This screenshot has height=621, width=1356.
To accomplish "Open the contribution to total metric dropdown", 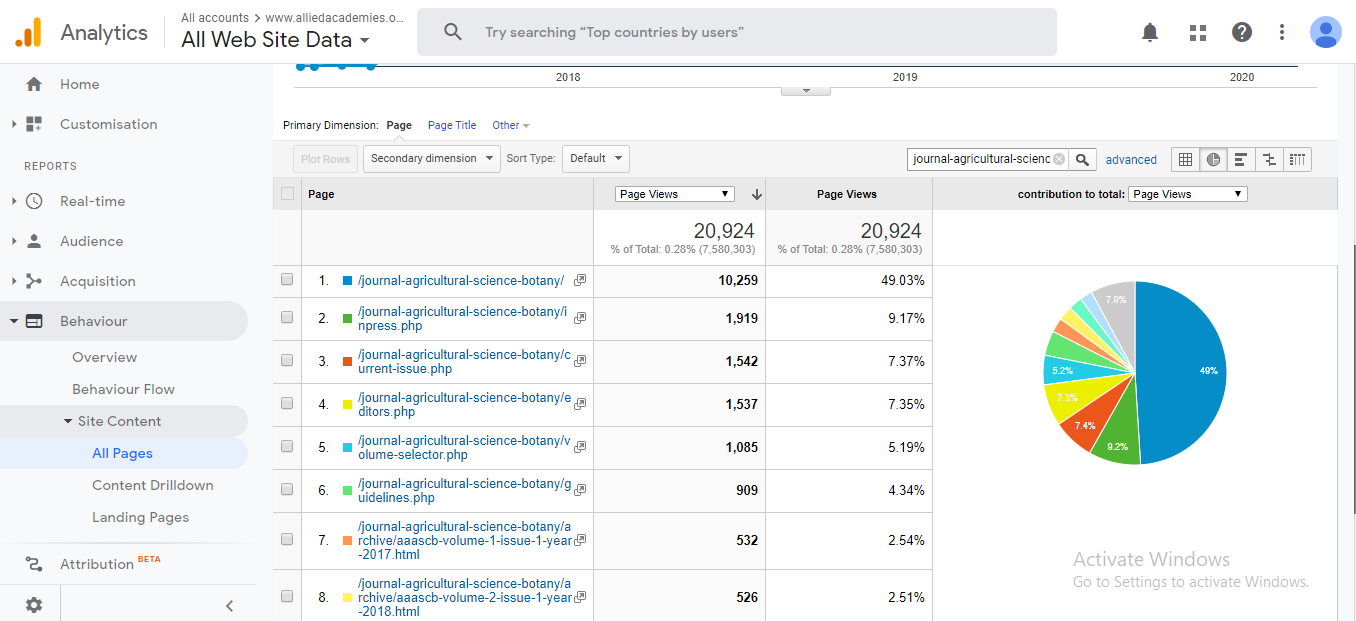I will click(1187, 194).
